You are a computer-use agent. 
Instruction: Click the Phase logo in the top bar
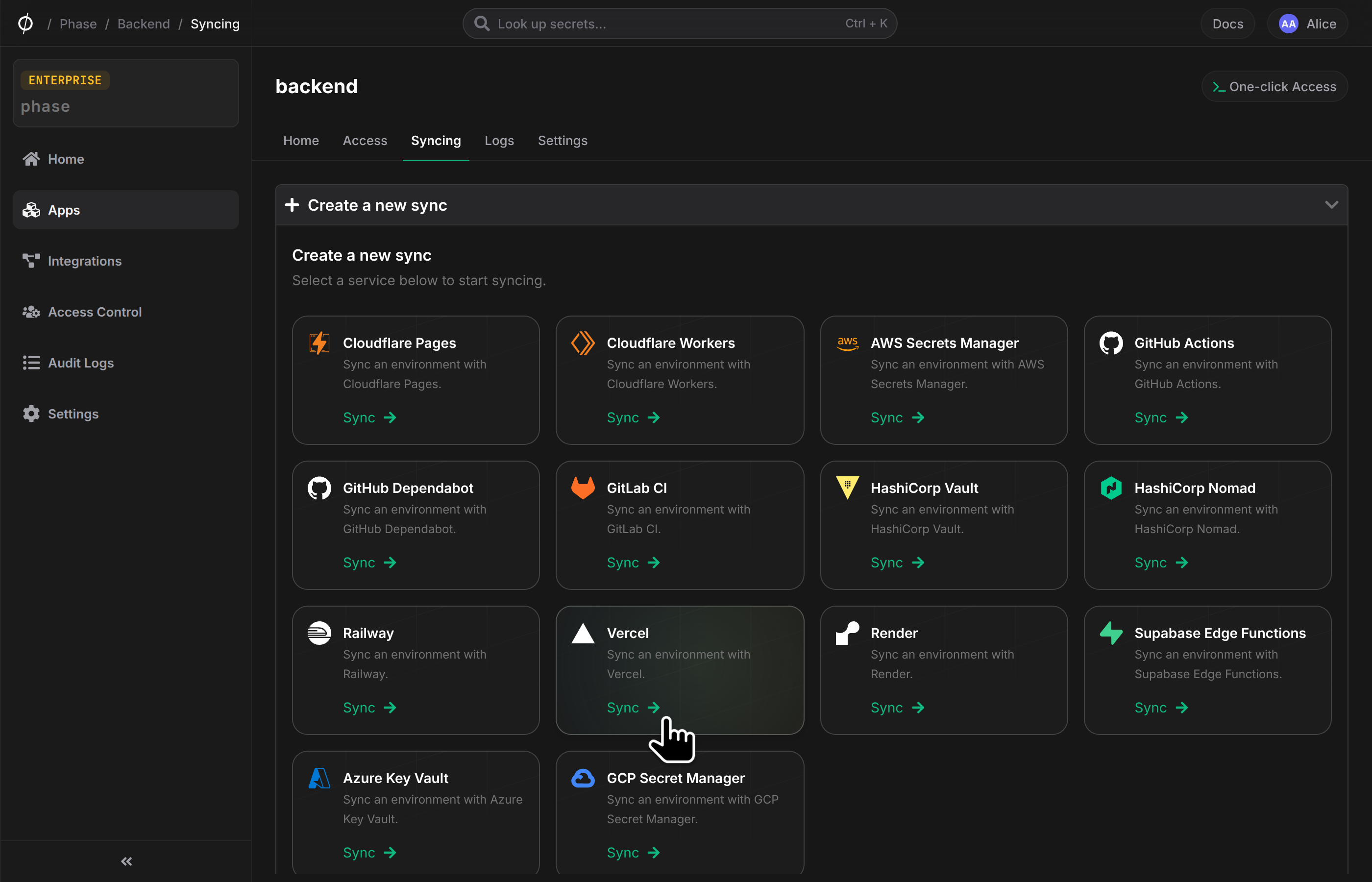(25, 24)
